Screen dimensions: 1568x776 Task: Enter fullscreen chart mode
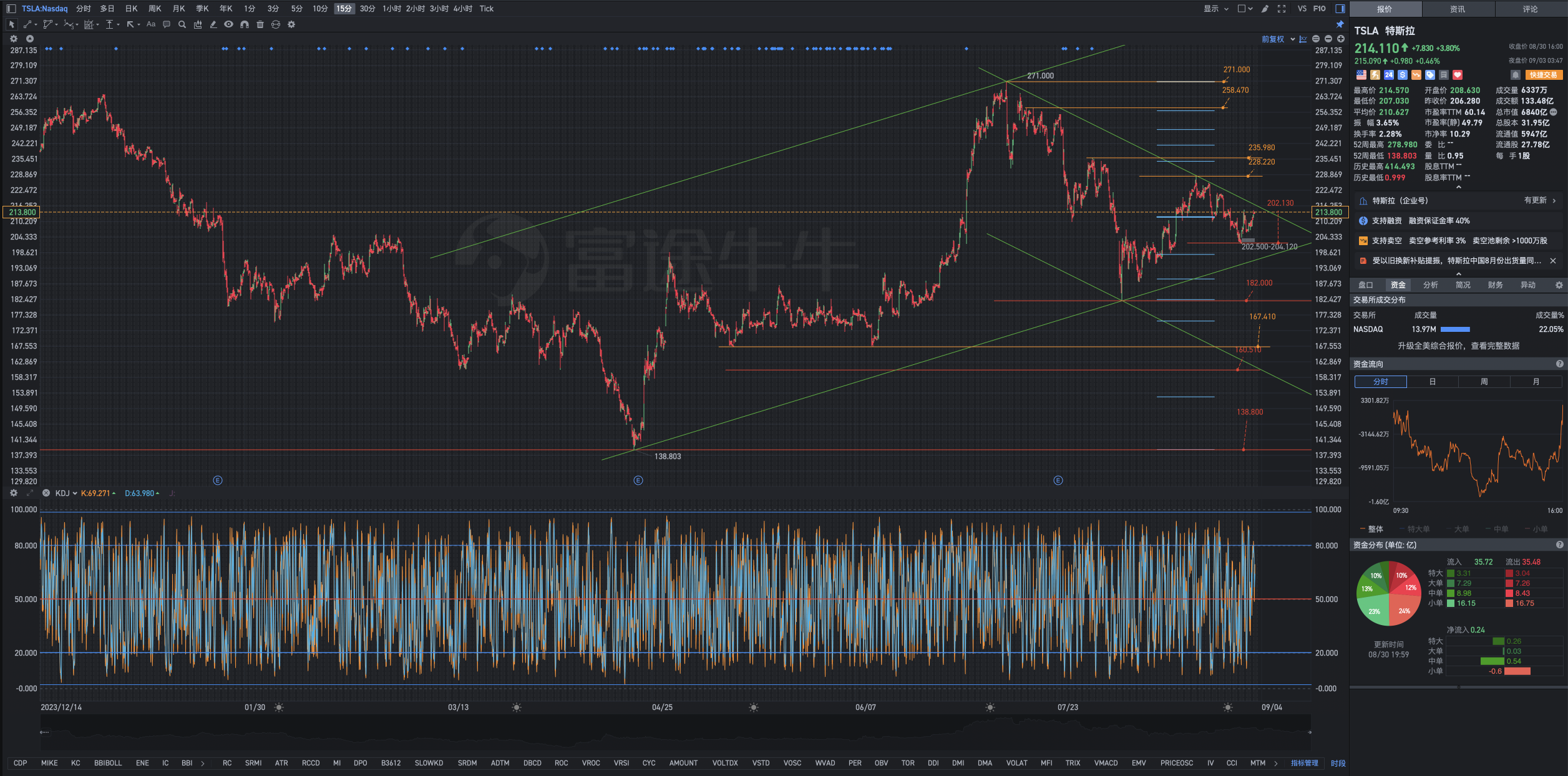1282,9
